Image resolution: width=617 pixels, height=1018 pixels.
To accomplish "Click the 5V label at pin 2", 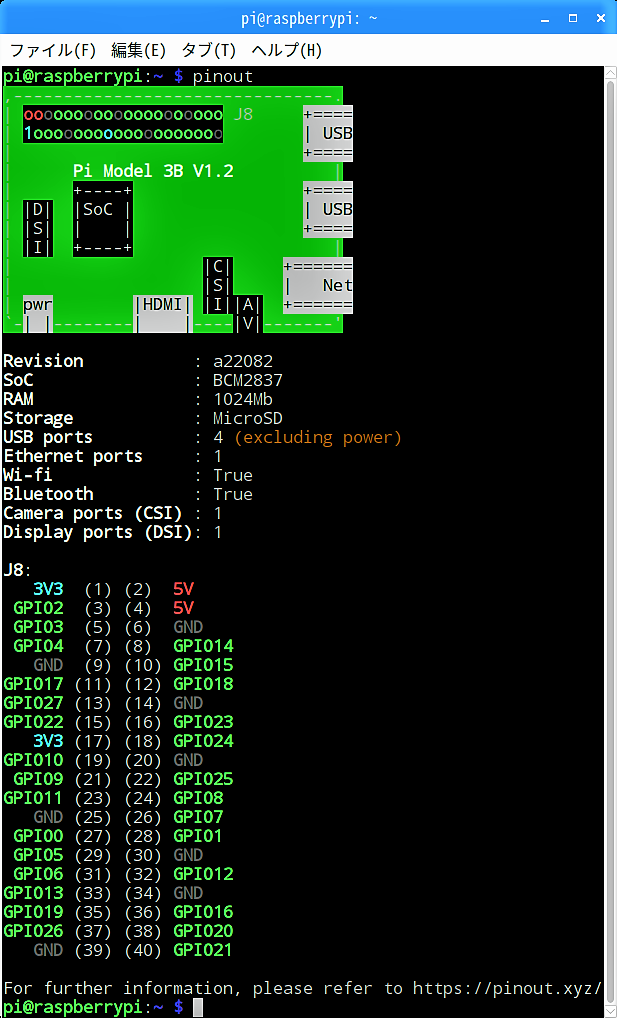I will pos(184,590).
